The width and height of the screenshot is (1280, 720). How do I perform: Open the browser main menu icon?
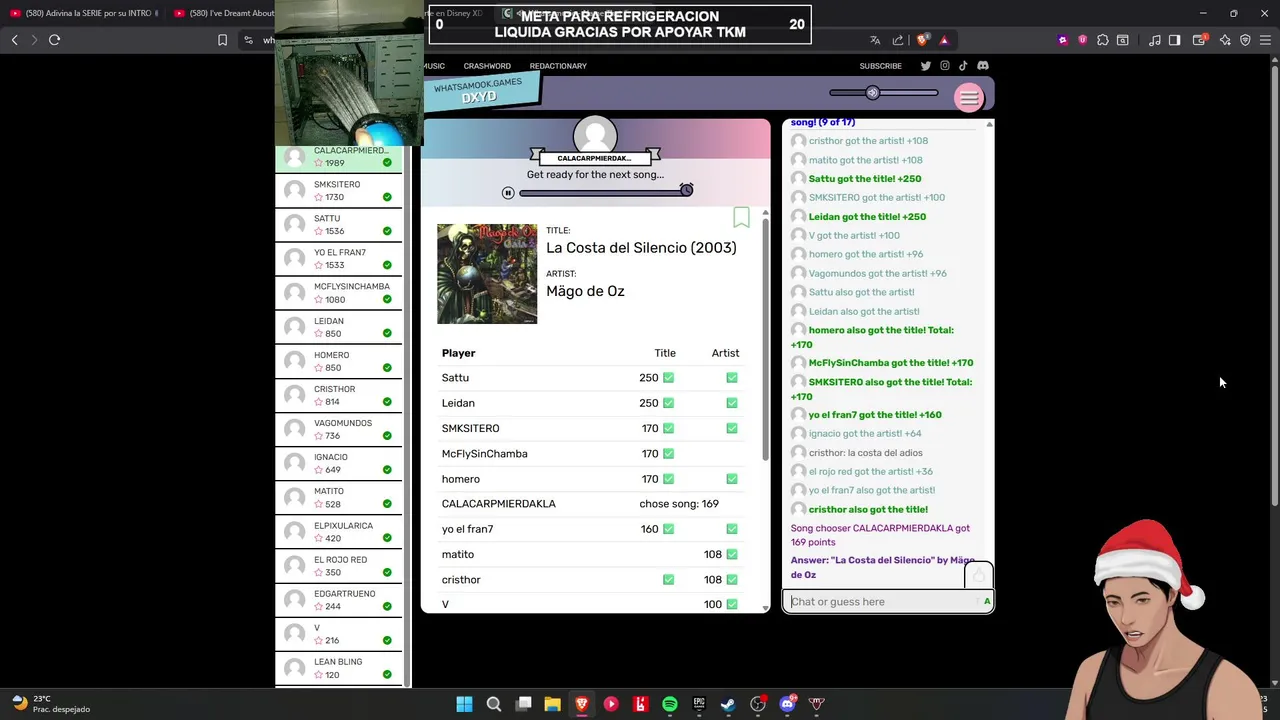click(1266, 40)
